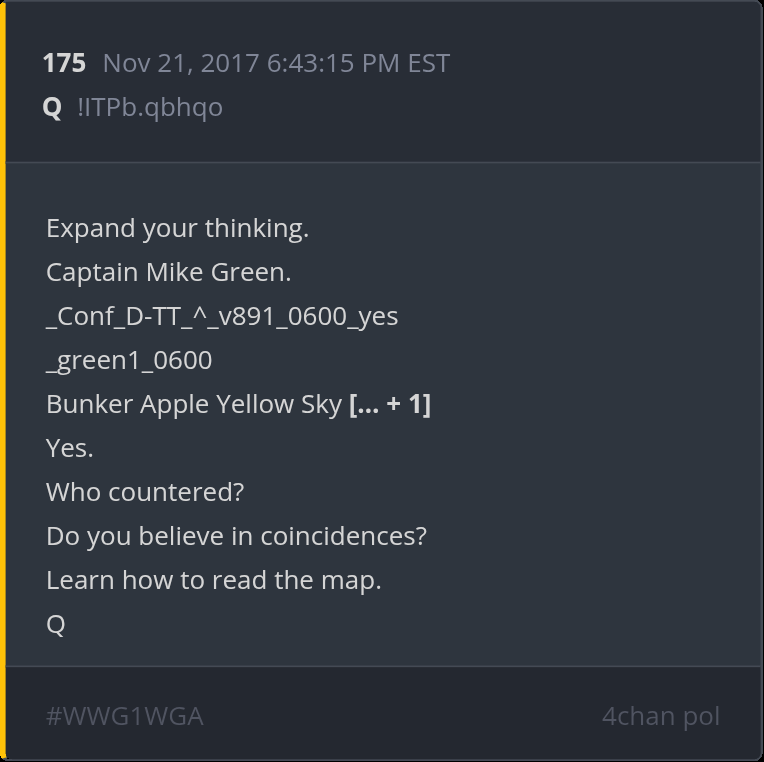Viewport: 764px width, 762px height.
Task: Click the _Conf_D-TT_^_v891_0600_yes text
Action: [222, 317]
